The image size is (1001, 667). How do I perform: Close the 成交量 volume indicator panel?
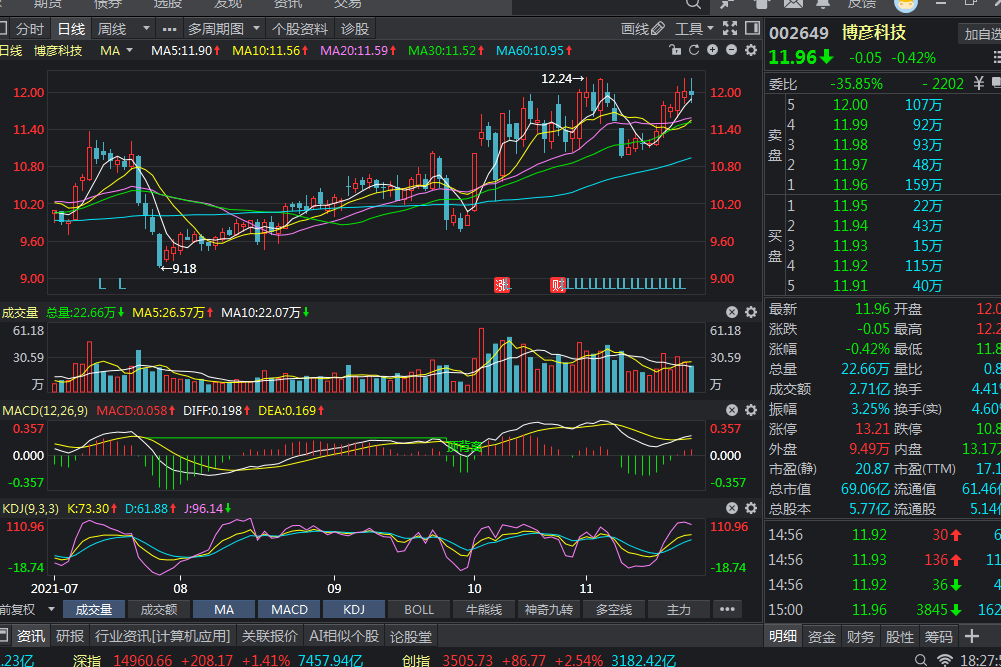point(731,313)
